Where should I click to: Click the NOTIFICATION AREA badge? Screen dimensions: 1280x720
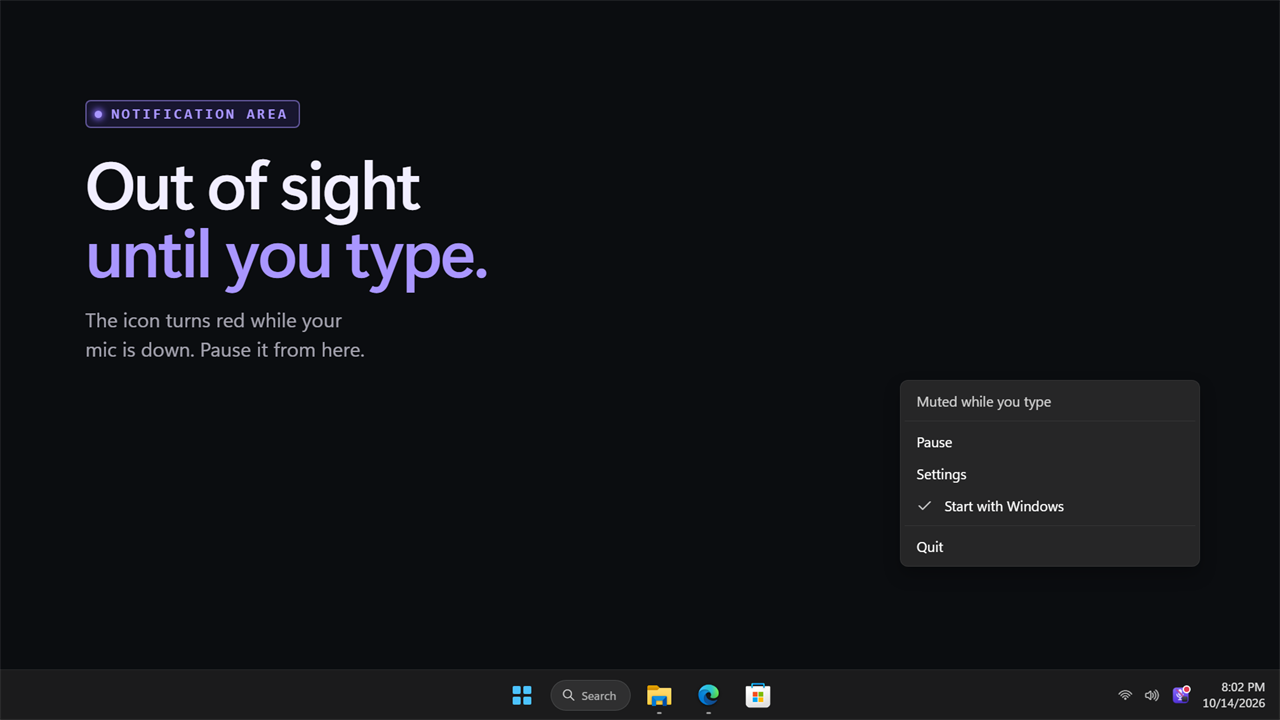(193, 114)
